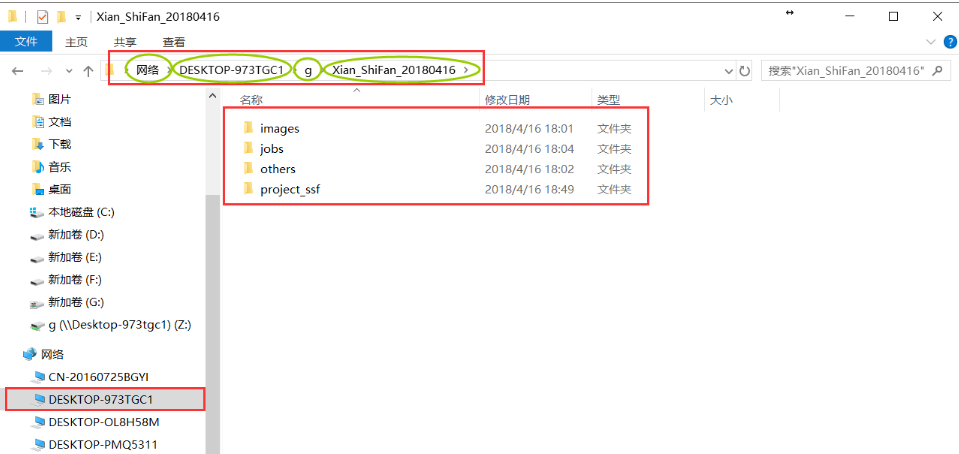Click the Refresh button beside address bar
The width and height of the screenshot is (959, 454).
coord(745,71)
